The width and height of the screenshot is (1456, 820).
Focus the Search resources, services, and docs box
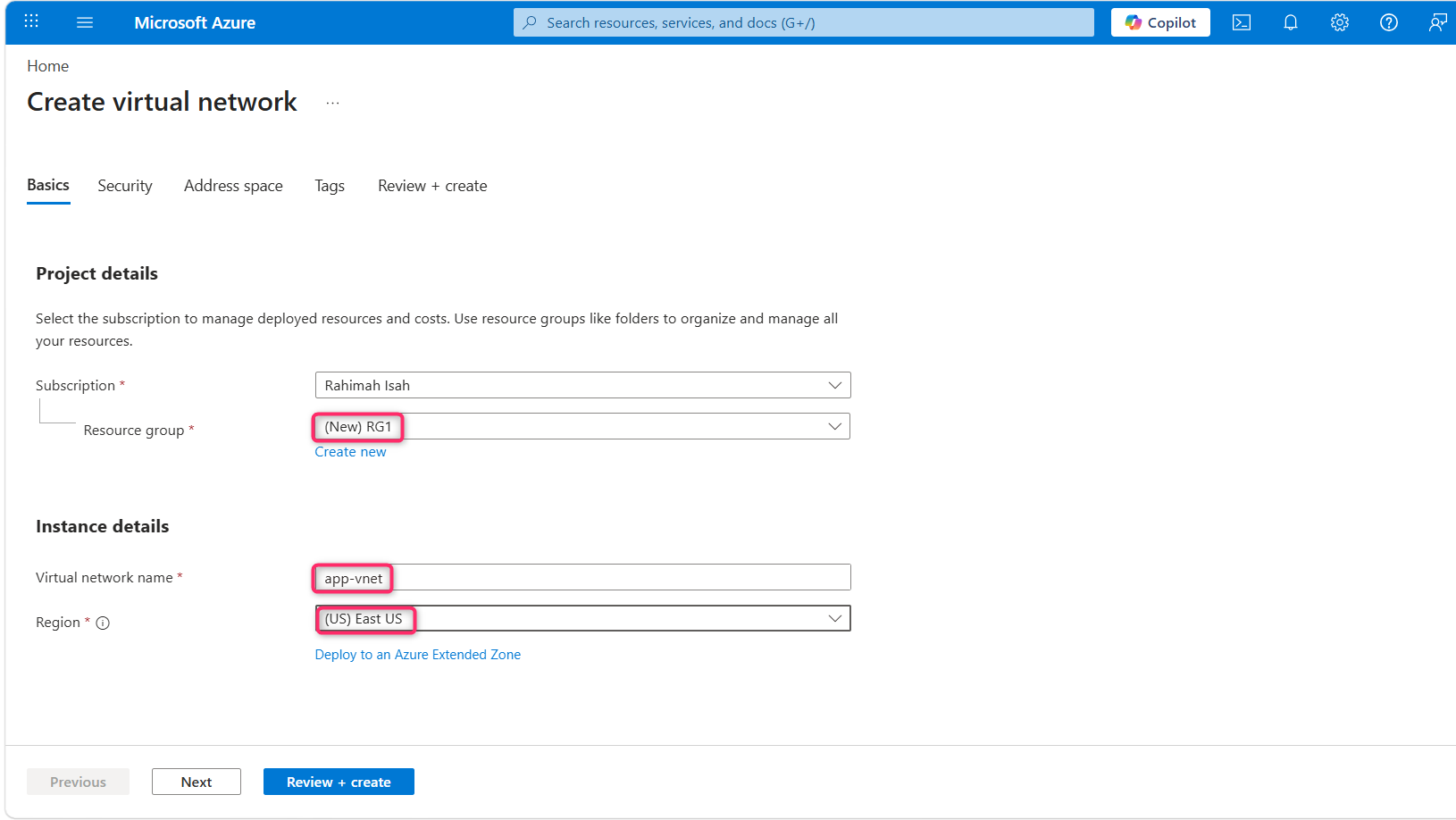point(803,22)
